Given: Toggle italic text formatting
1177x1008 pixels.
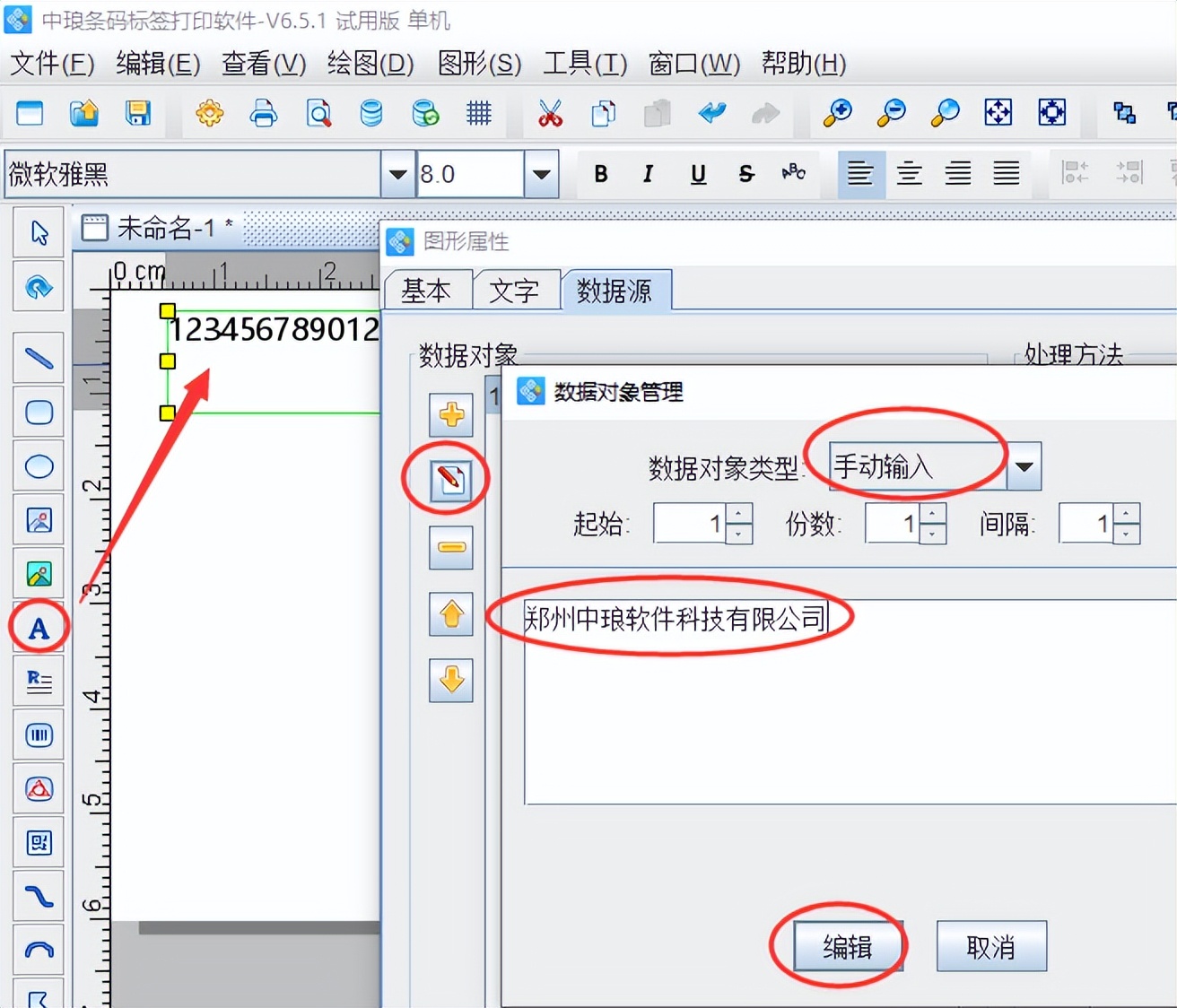Looking at the screenshot, I should click(x=648, y=174).
